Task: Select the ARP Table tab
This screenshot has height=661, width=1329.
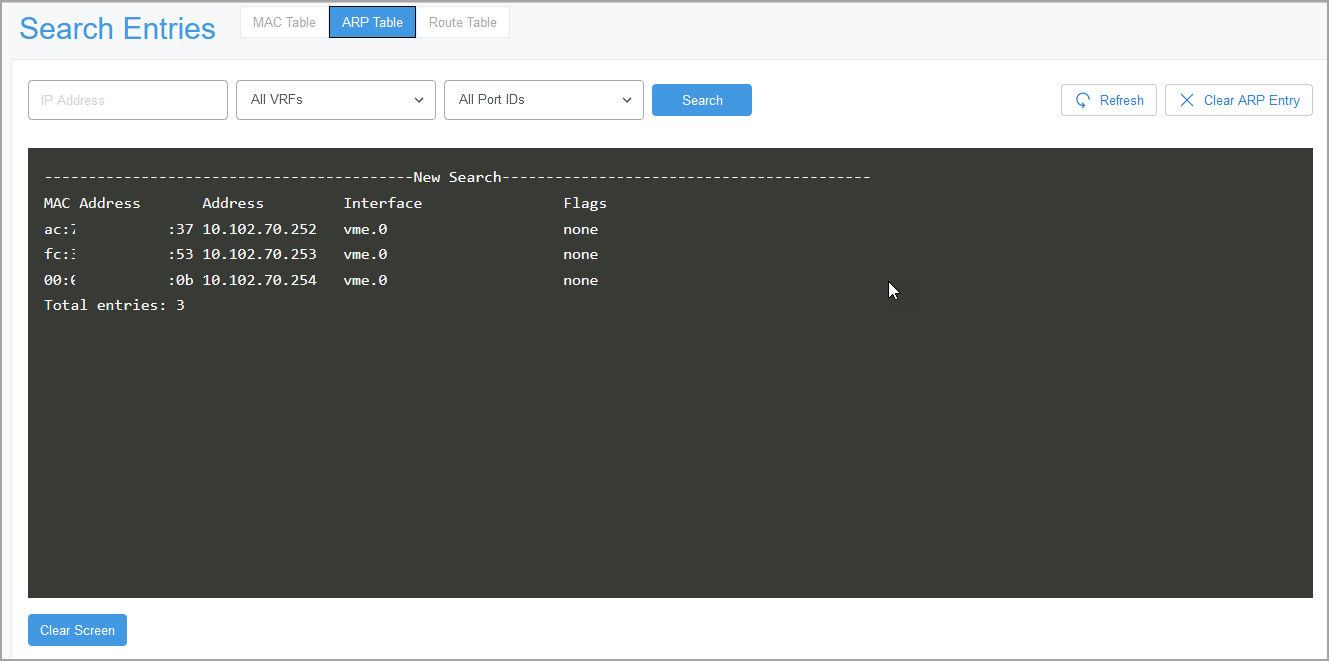Action: (372, 22)
